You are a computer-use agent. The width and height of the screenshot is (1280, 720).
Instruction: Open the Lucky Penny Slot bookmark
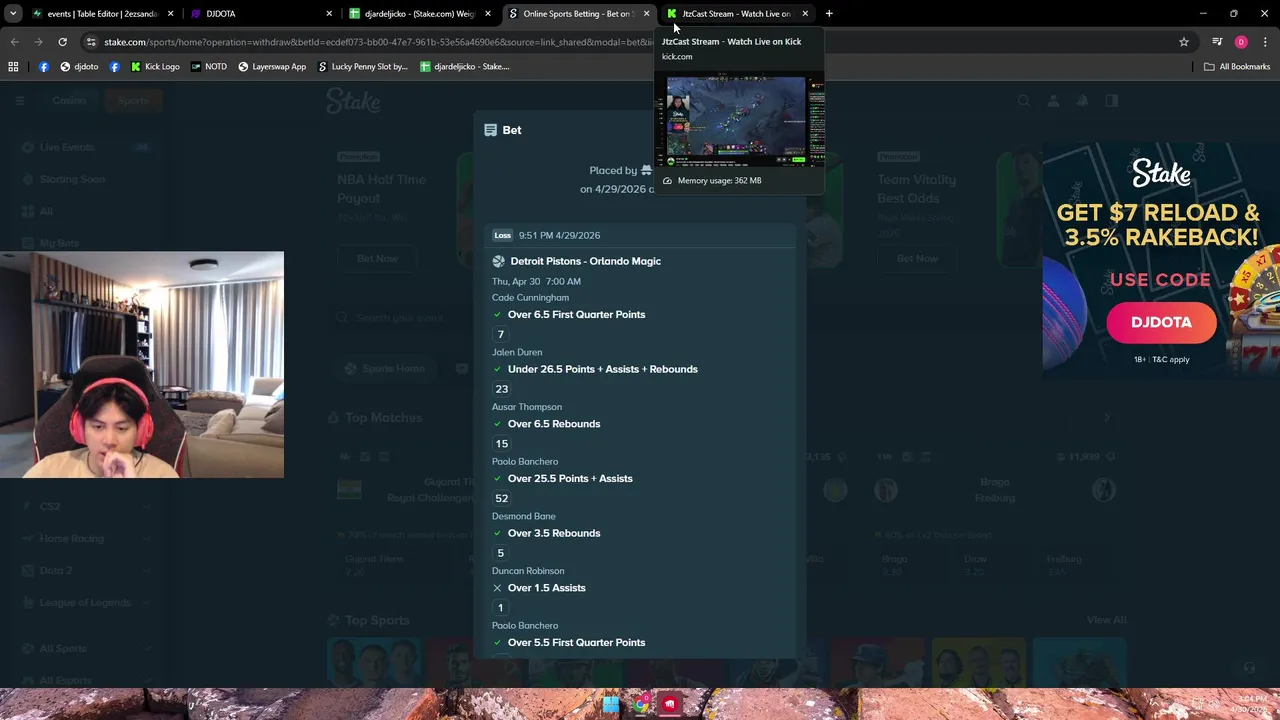pyautogui.click(x=362, y=67)
